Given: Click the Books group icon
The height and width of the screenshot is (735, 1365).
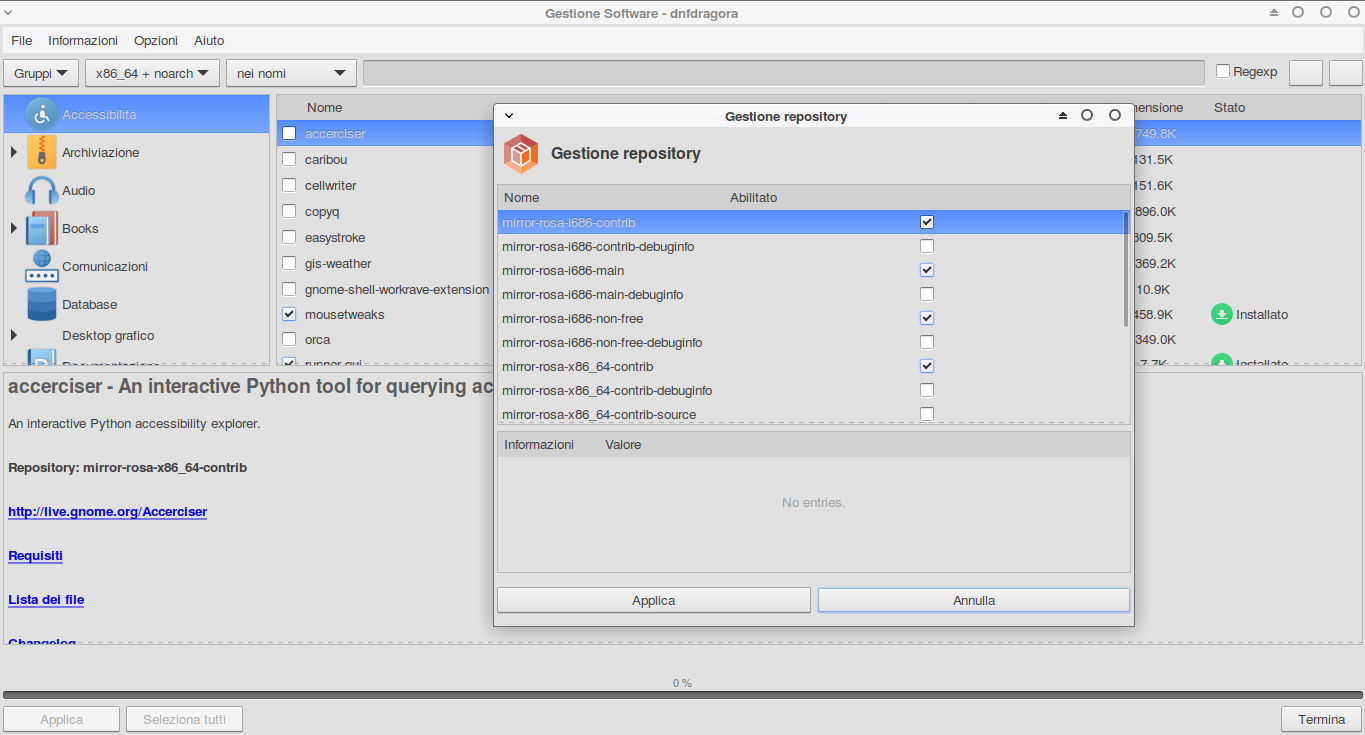Looking at the screenshot, I should click(x=41, y=228).
